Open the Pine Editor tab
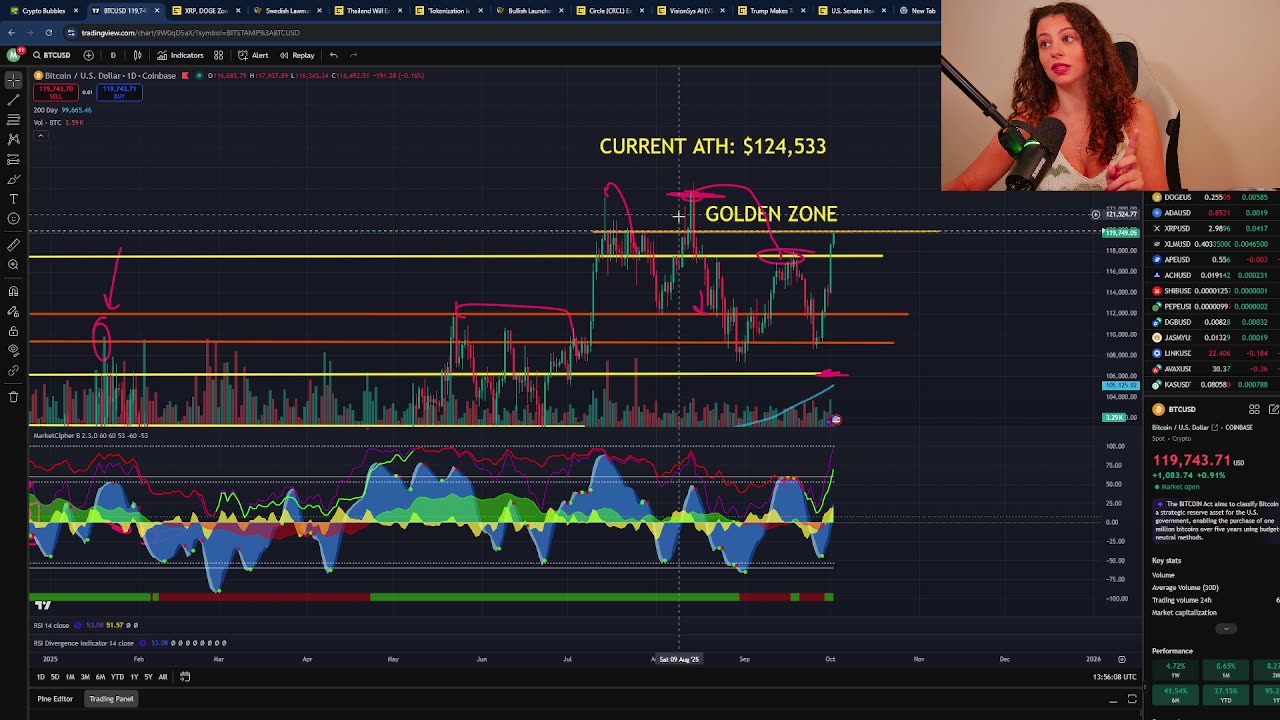1280x720 pixels. 55,699
